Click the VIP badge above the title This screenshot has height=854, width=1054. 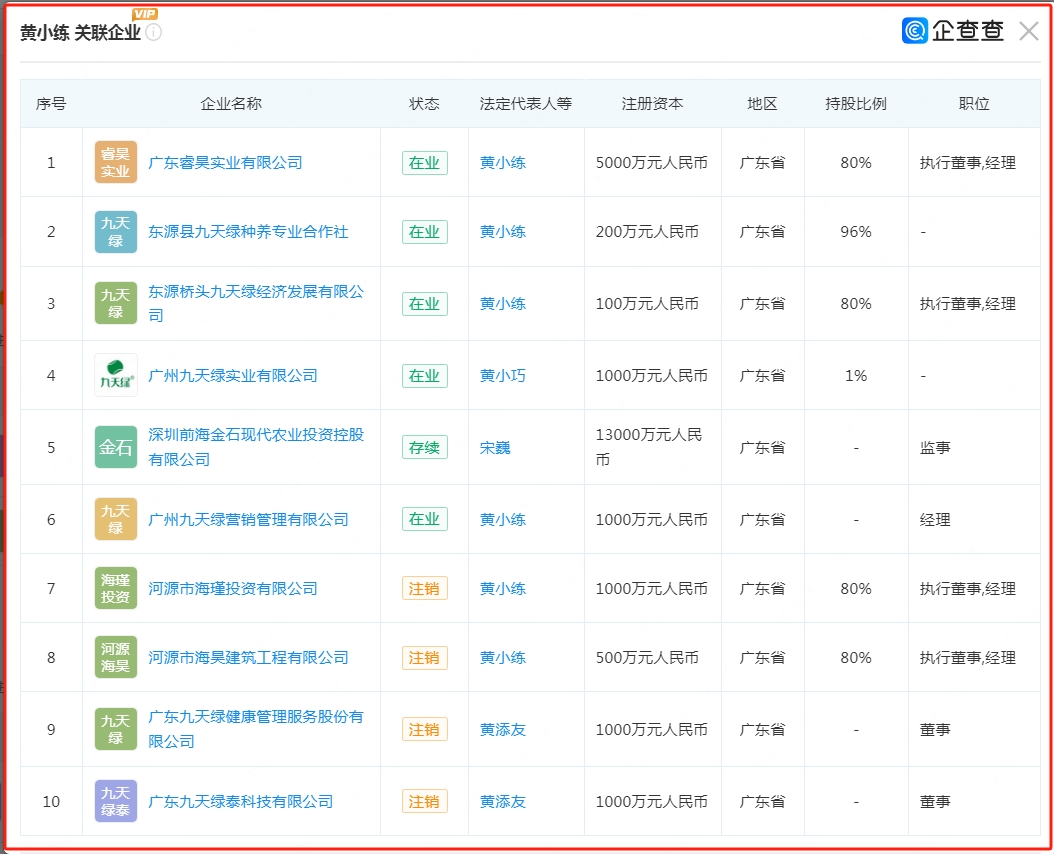145,14
